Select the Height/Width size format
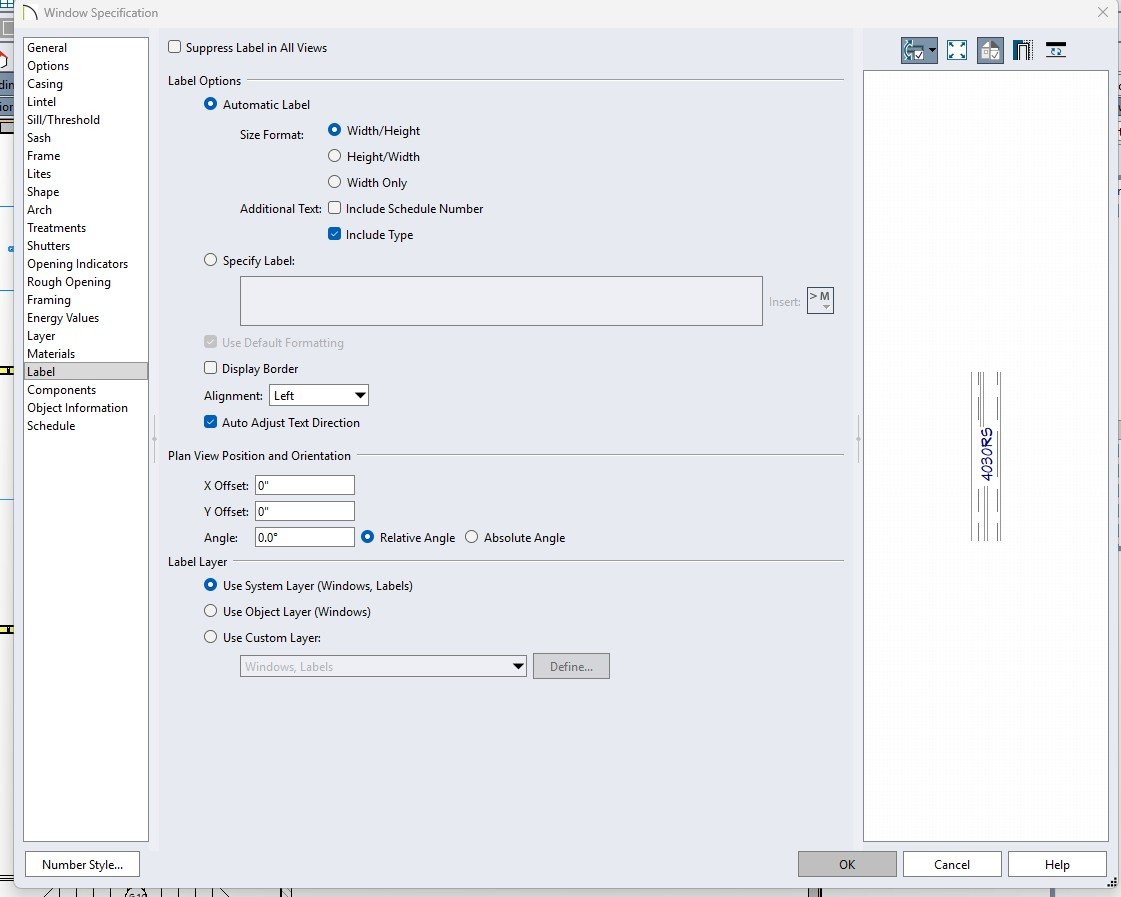Screen dimensions: 1121x897 point(335,157)
